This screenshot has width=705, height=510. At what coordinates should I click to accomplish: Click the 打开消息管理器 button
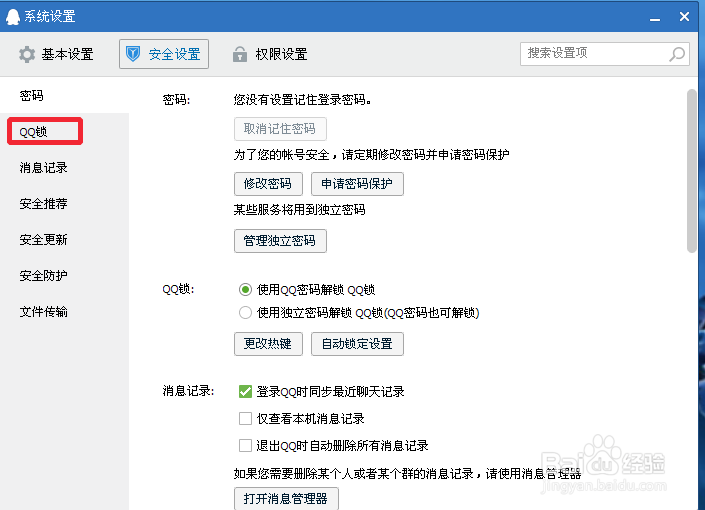[286, 499]
